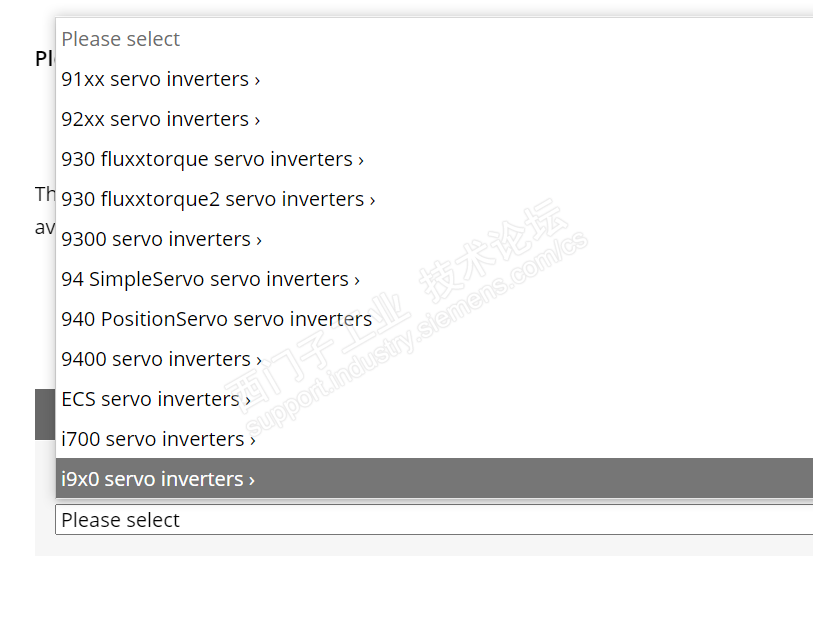This screenshot has width=813, height=636.
Task: Click the chevron next to 9300 servo inverters
Action: (x=259, y=240)
